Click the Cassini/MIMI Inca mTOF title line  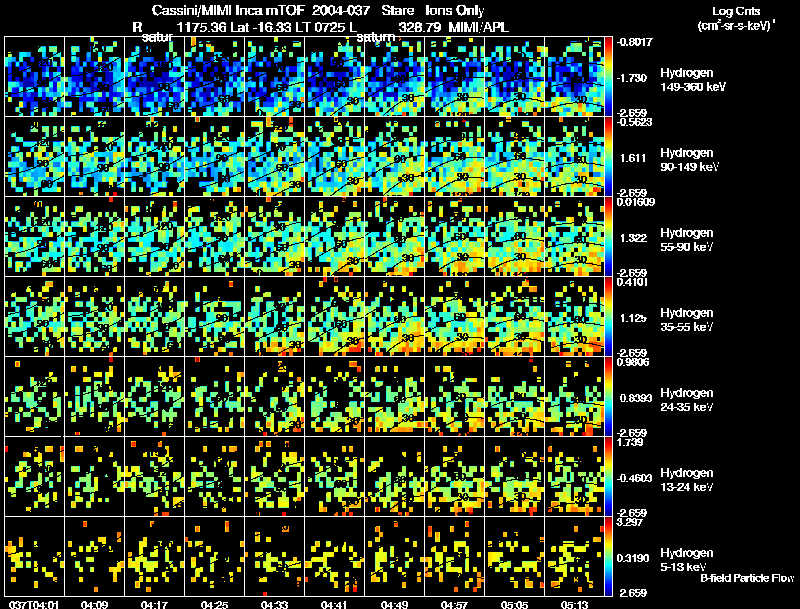pyautogui.click(x=318, y=10)
